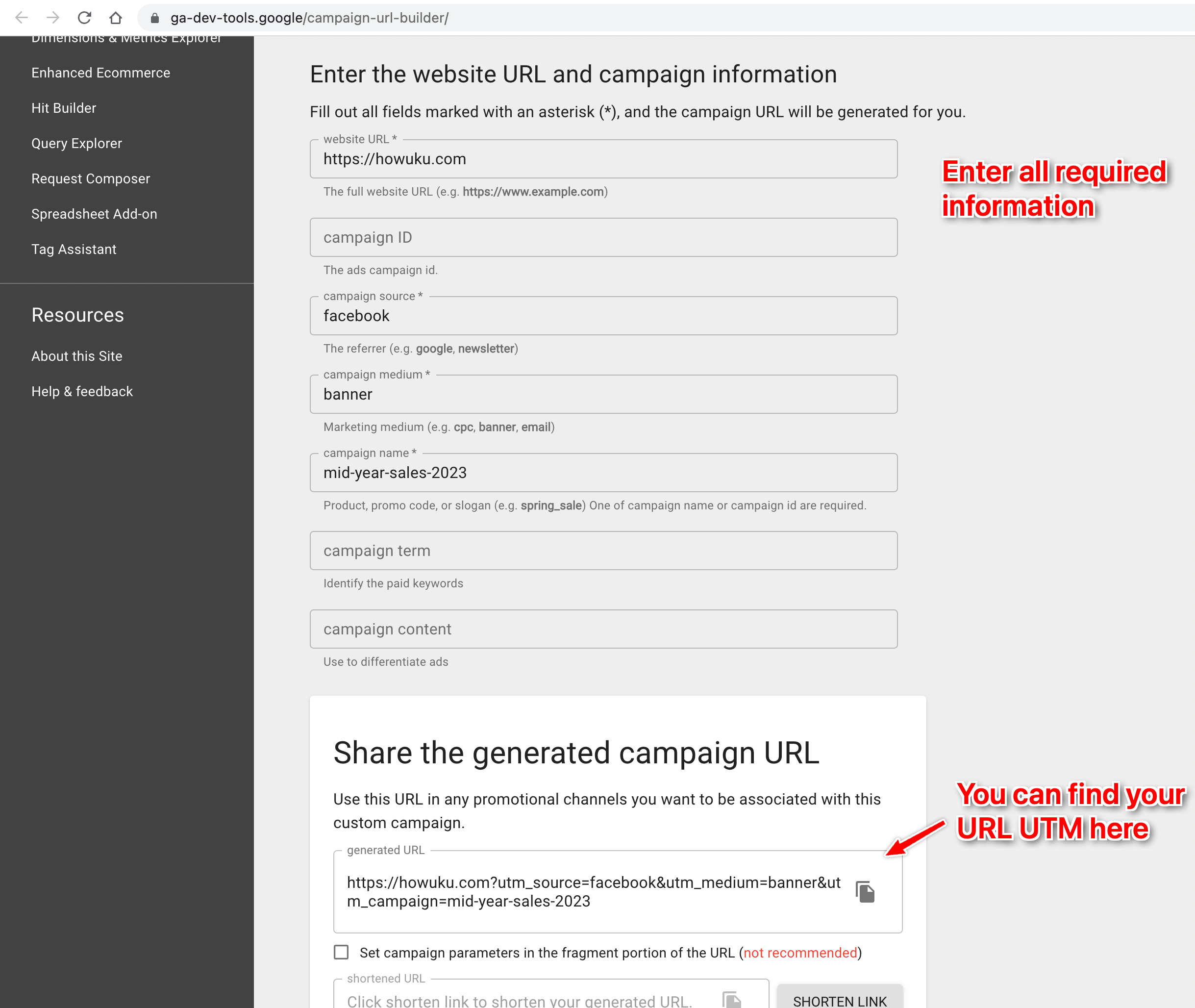The width and height of the screenshot is (1195, 1008).
Task: Open the Help & feedback link
Action: click(82, 391)
